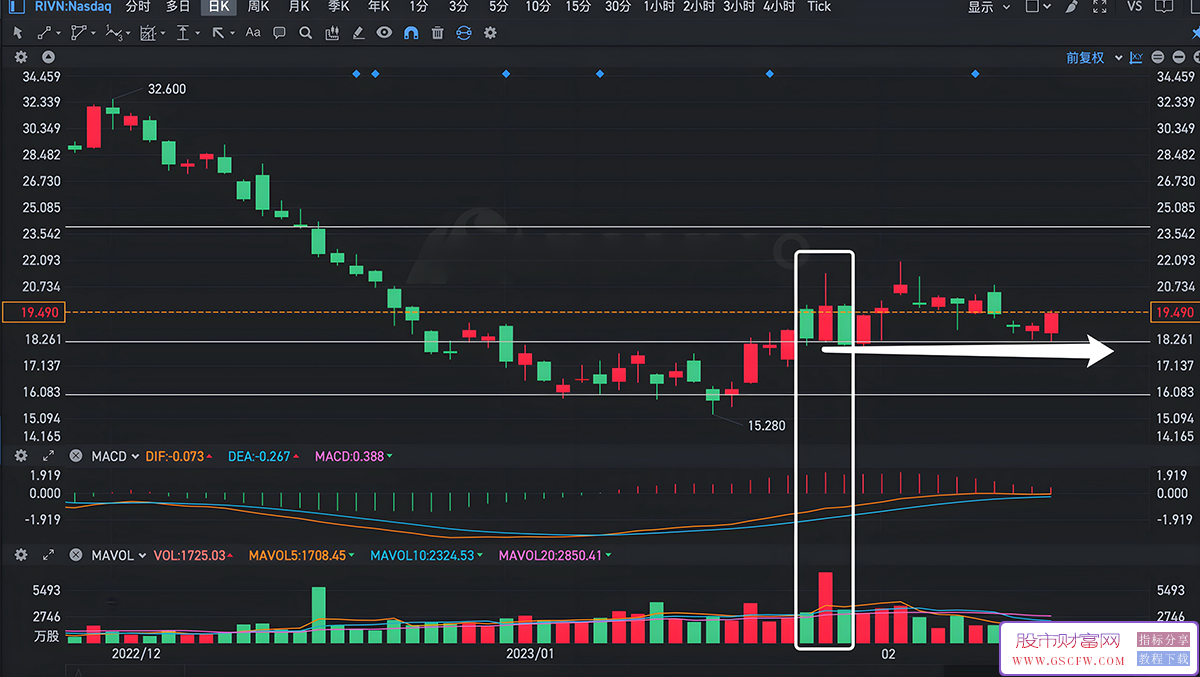Select the trend line drawing tool
This screenshot has height=677, width=1200.
coord(44,33)
